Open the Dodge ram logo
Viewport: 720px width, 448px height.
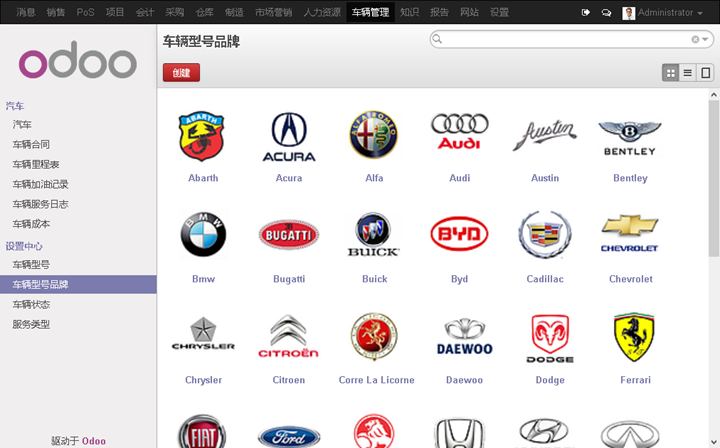tap(550, 338)
